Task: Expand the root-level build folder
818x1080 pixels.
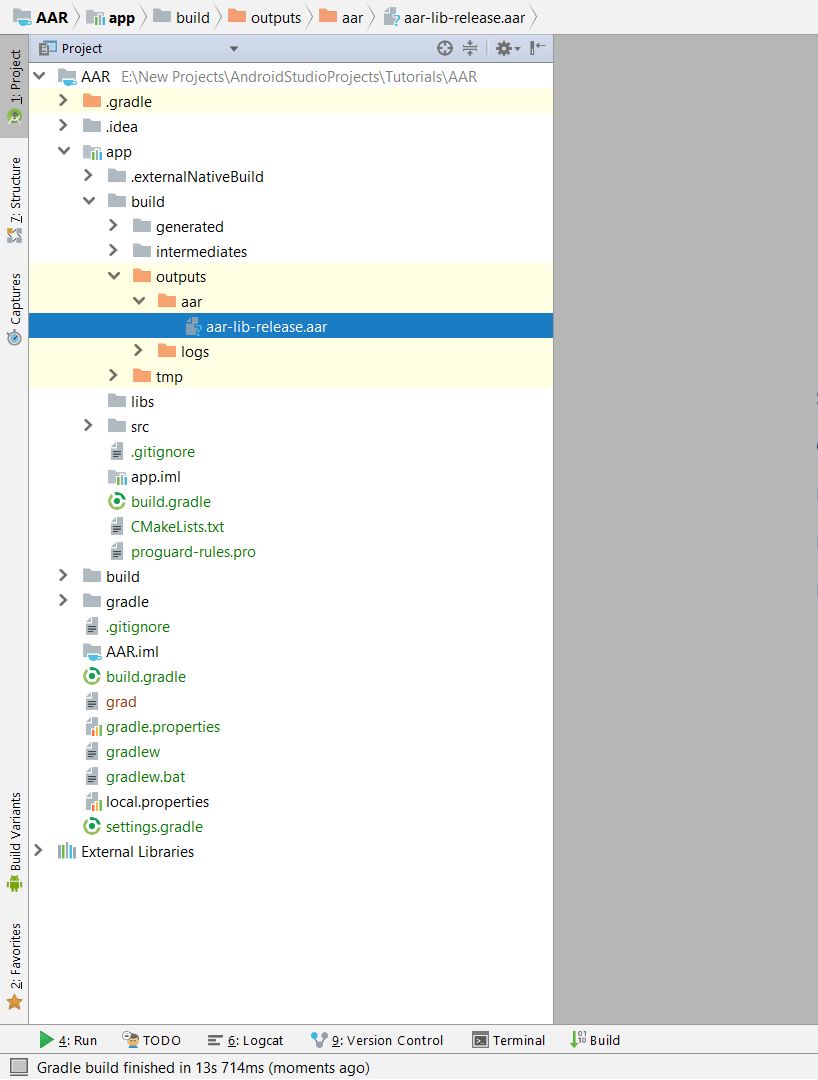Action: tap(63, 576)
